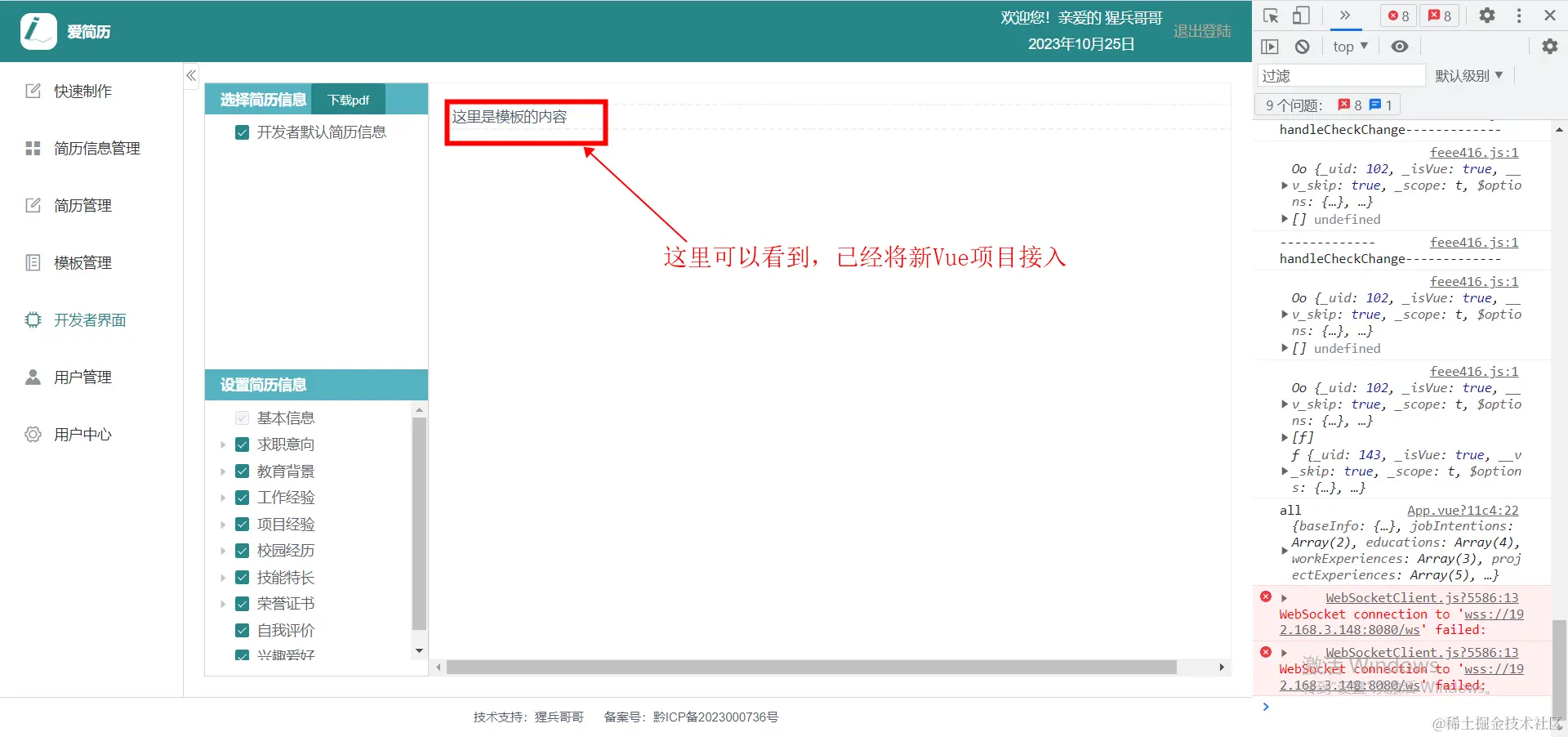Open the 默认级别 log level dropdown
Viewport: 1568px width, 737px height.
[1468, 74]
